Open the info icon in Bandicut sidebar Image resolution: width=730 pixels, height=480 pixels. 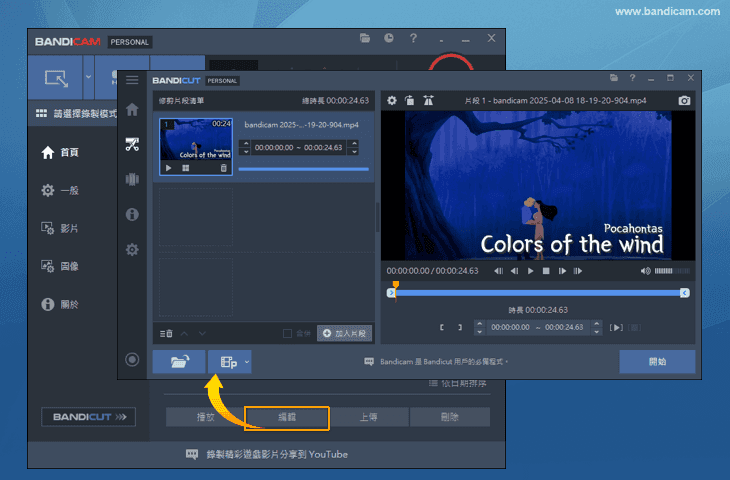[x=132, y=214]
